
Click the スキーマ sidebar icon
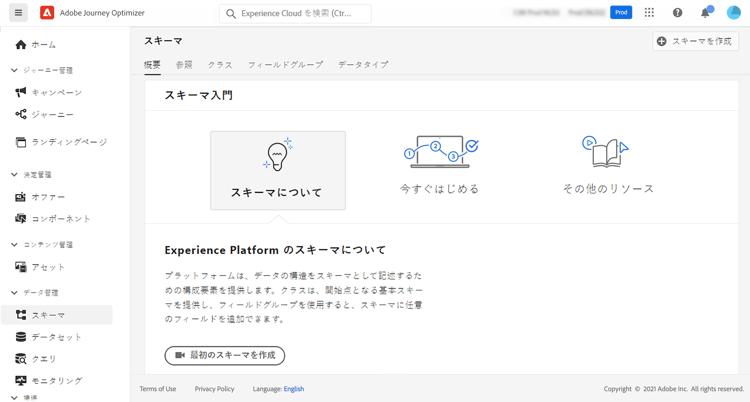(x=21, y=315)
